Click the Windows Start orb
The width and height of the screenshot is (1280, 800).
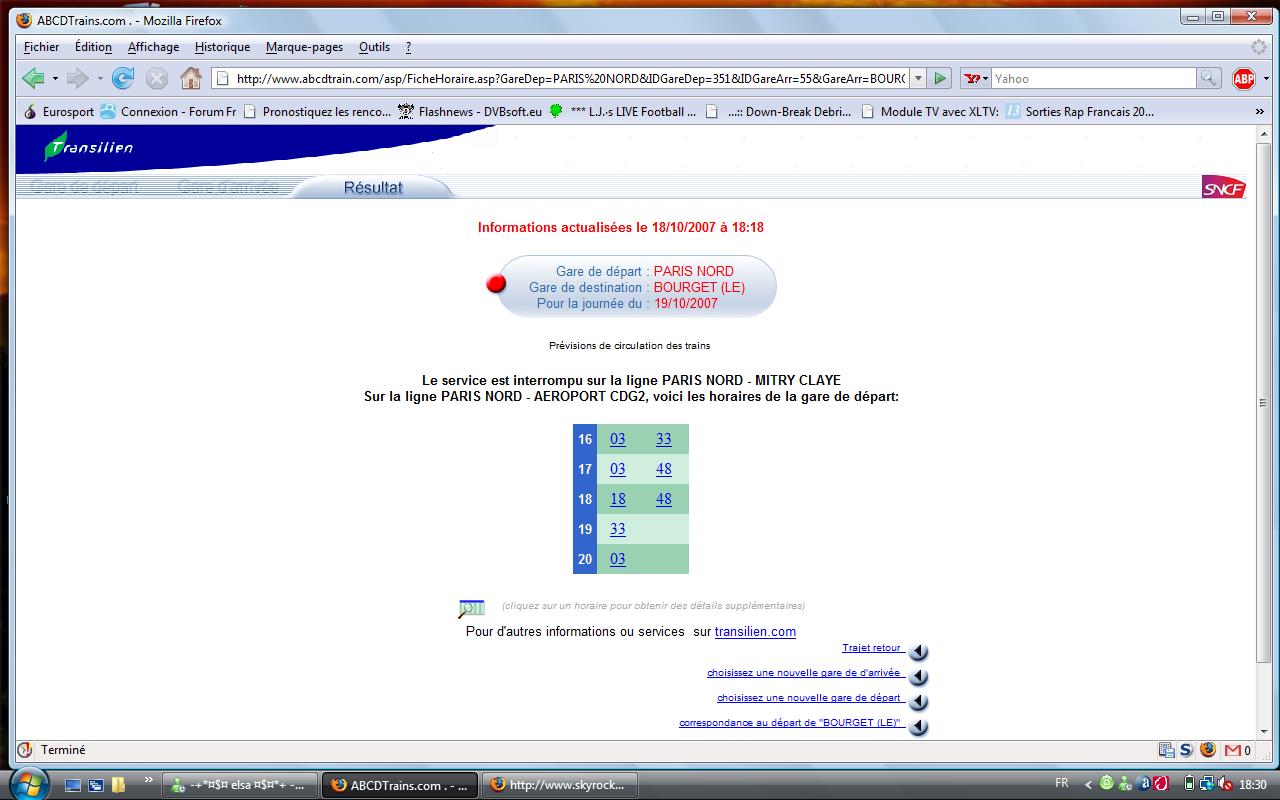(x=28, y=783)
